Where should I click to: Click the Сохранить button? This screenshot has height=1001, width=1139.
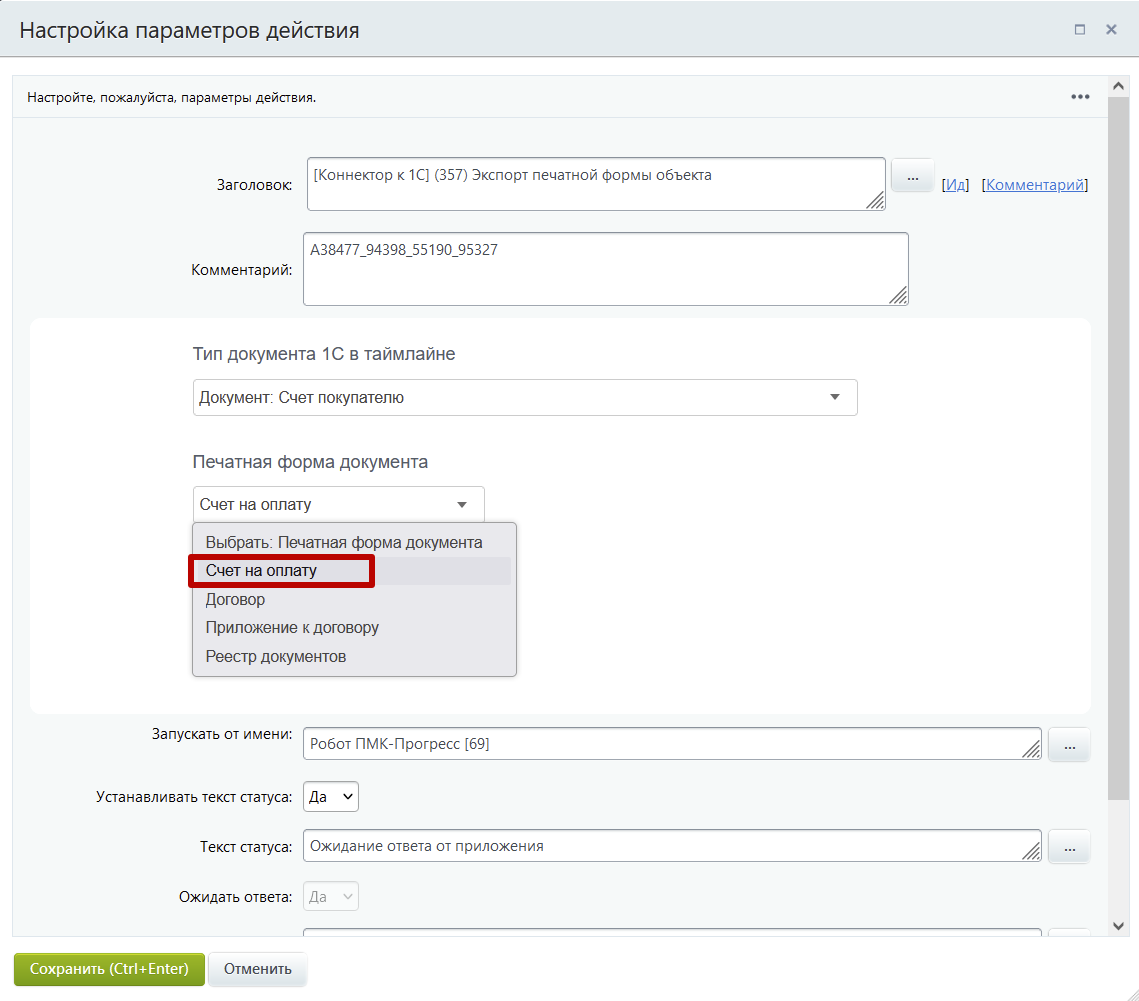pyautogui.click(x=109, y=969)
